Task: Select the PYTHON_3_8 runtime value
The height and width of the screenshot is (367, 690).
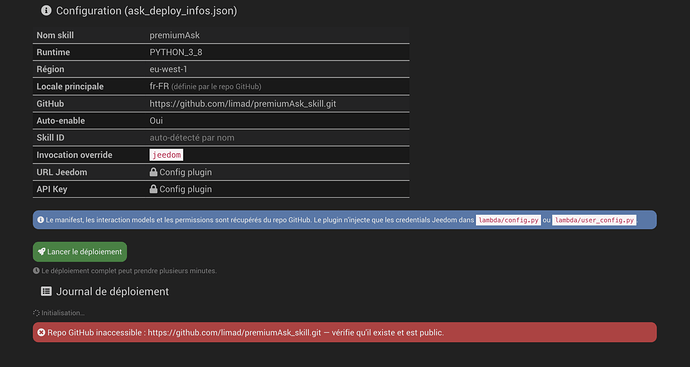Action: coord(176,52)
